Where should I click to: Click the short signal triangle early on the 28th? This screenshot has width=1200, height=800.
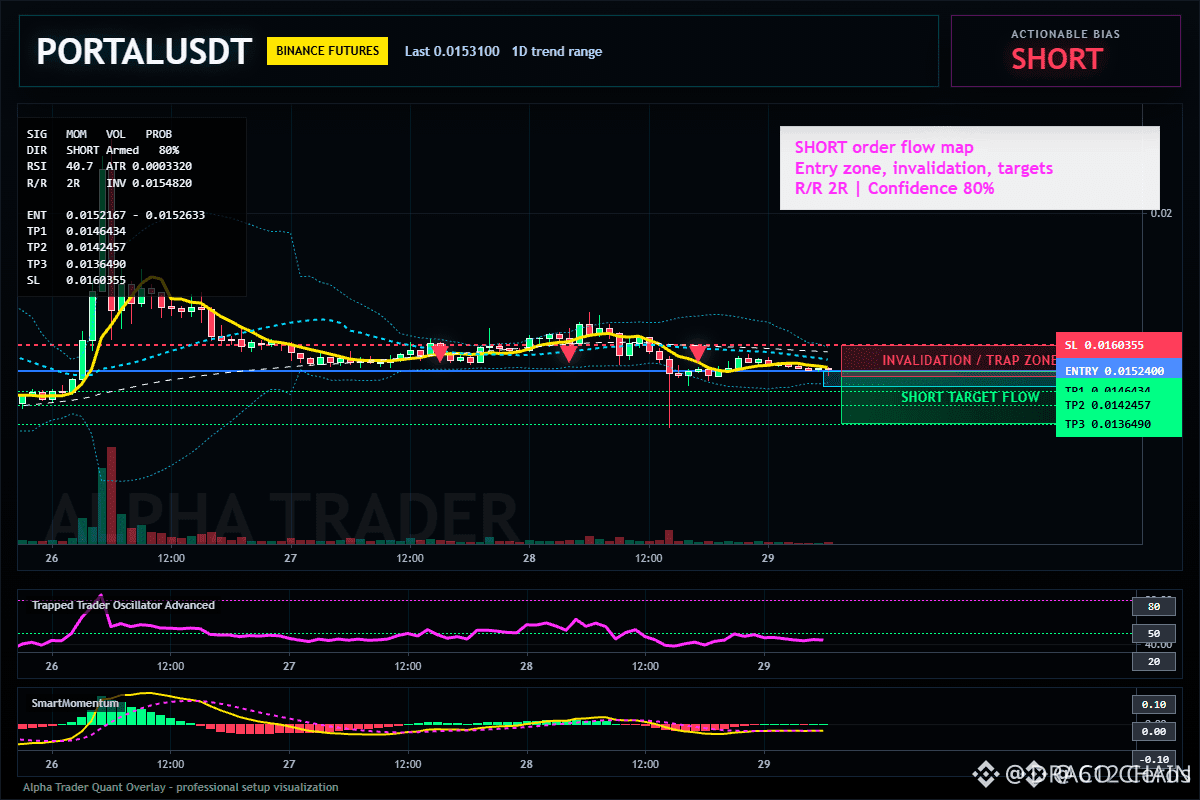tap(568, 352)
